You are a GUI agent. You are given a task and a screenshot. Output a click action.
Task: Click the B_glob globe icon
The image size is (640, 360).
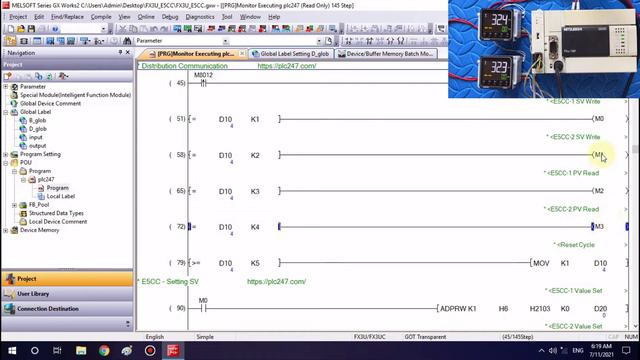[x=23, y=120]
